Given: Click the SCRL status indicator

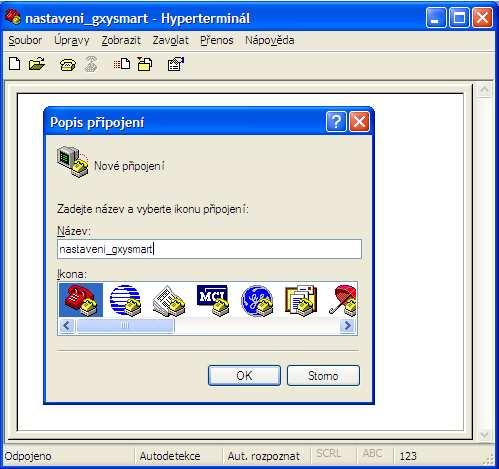Looking at the screenshot, I should pyautogui.click(x=329, y=453).
